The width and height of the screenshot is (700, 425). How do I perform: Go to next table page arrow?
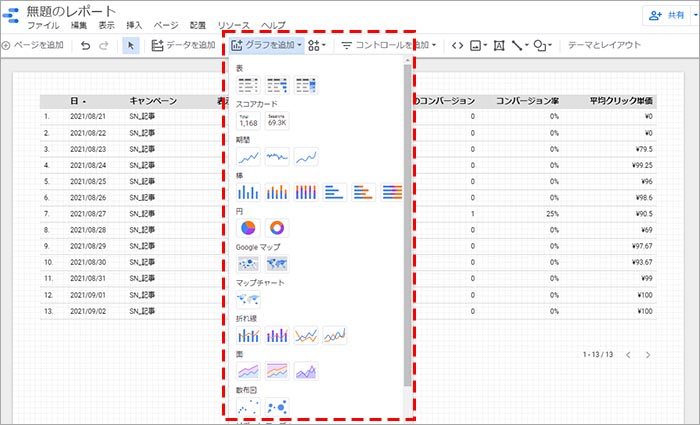tap(648, 355)
